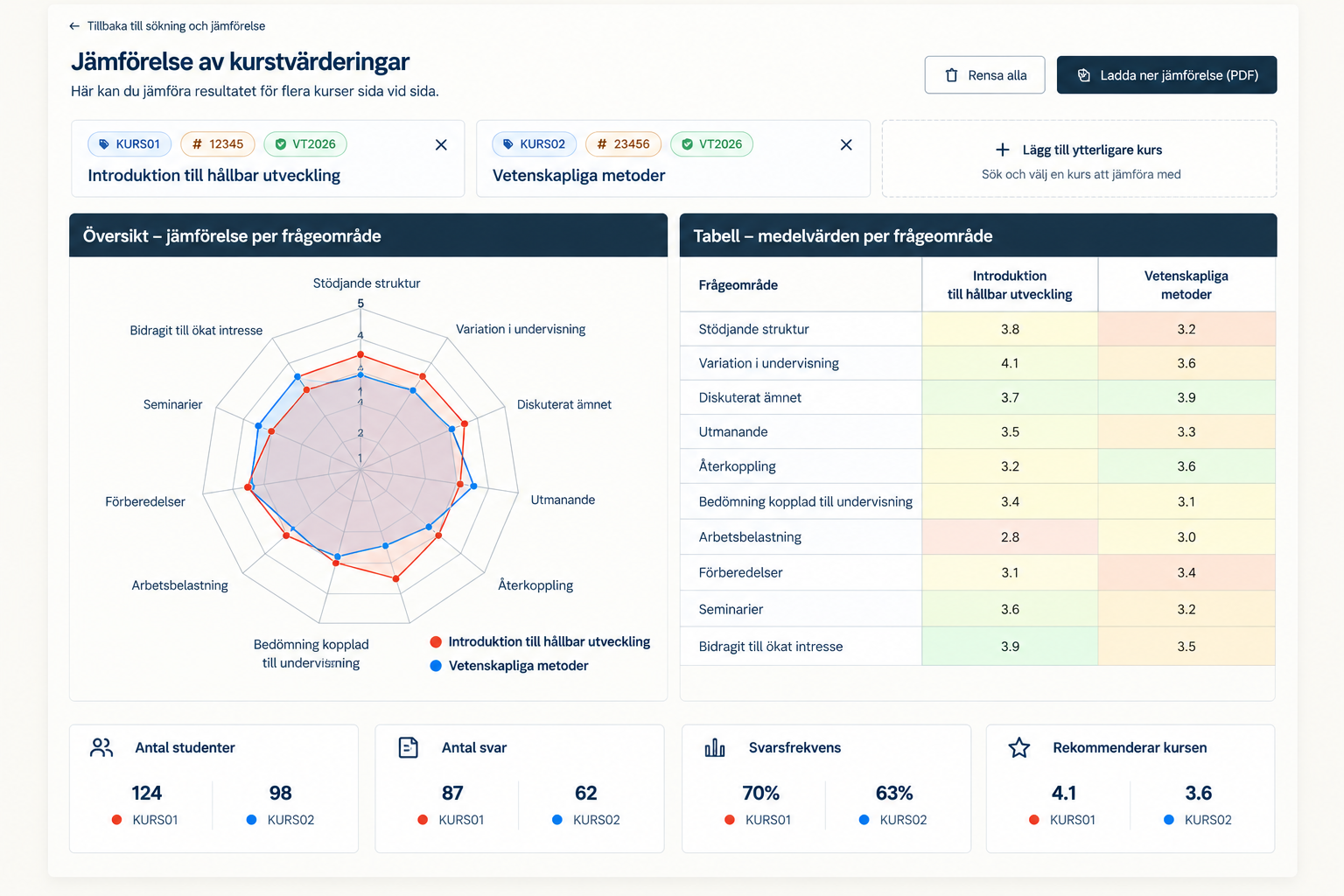Click radar axis label Bidragit till ökat intresse

196,331
